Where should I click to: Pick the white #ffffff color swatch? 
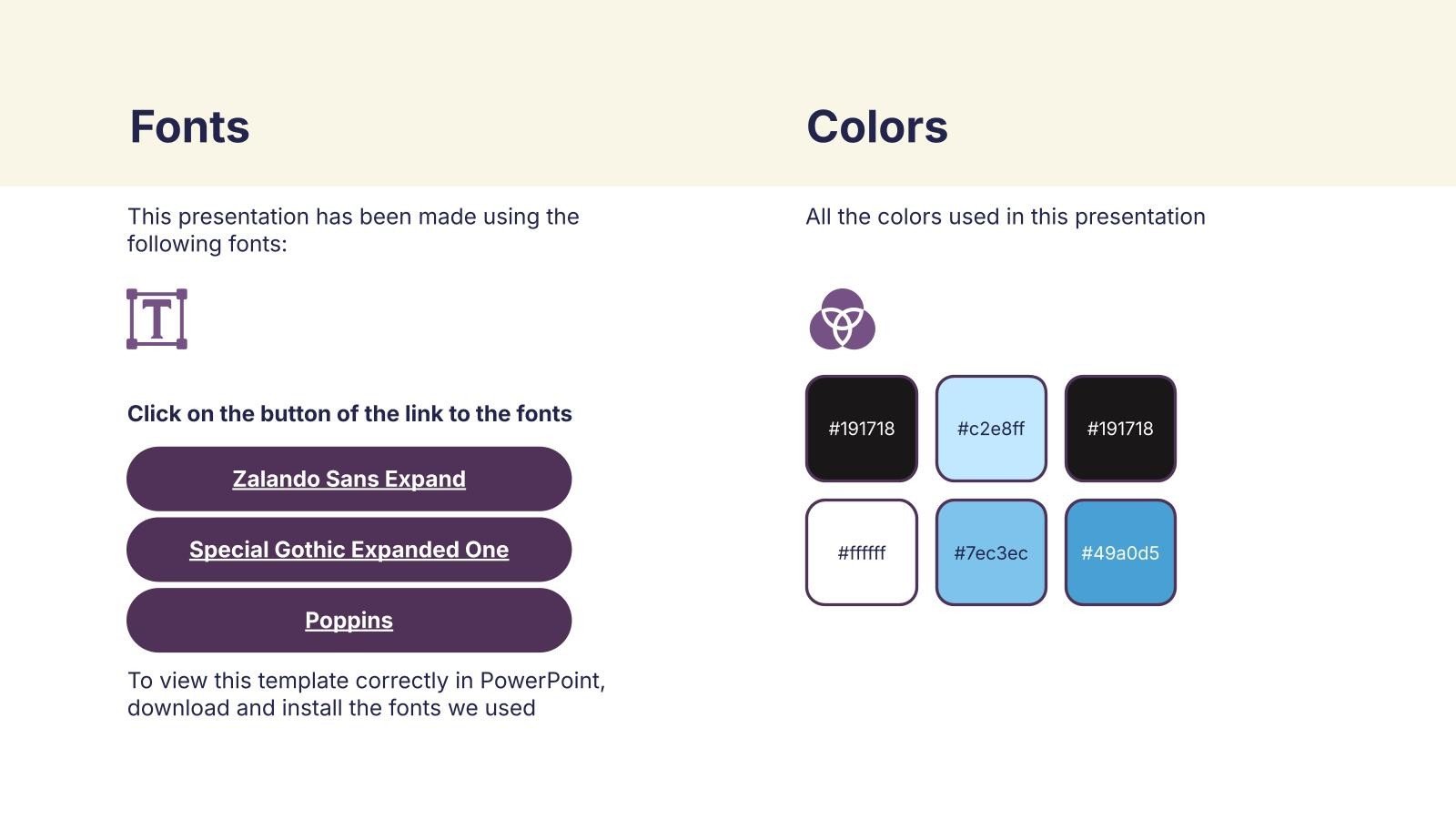861,552
